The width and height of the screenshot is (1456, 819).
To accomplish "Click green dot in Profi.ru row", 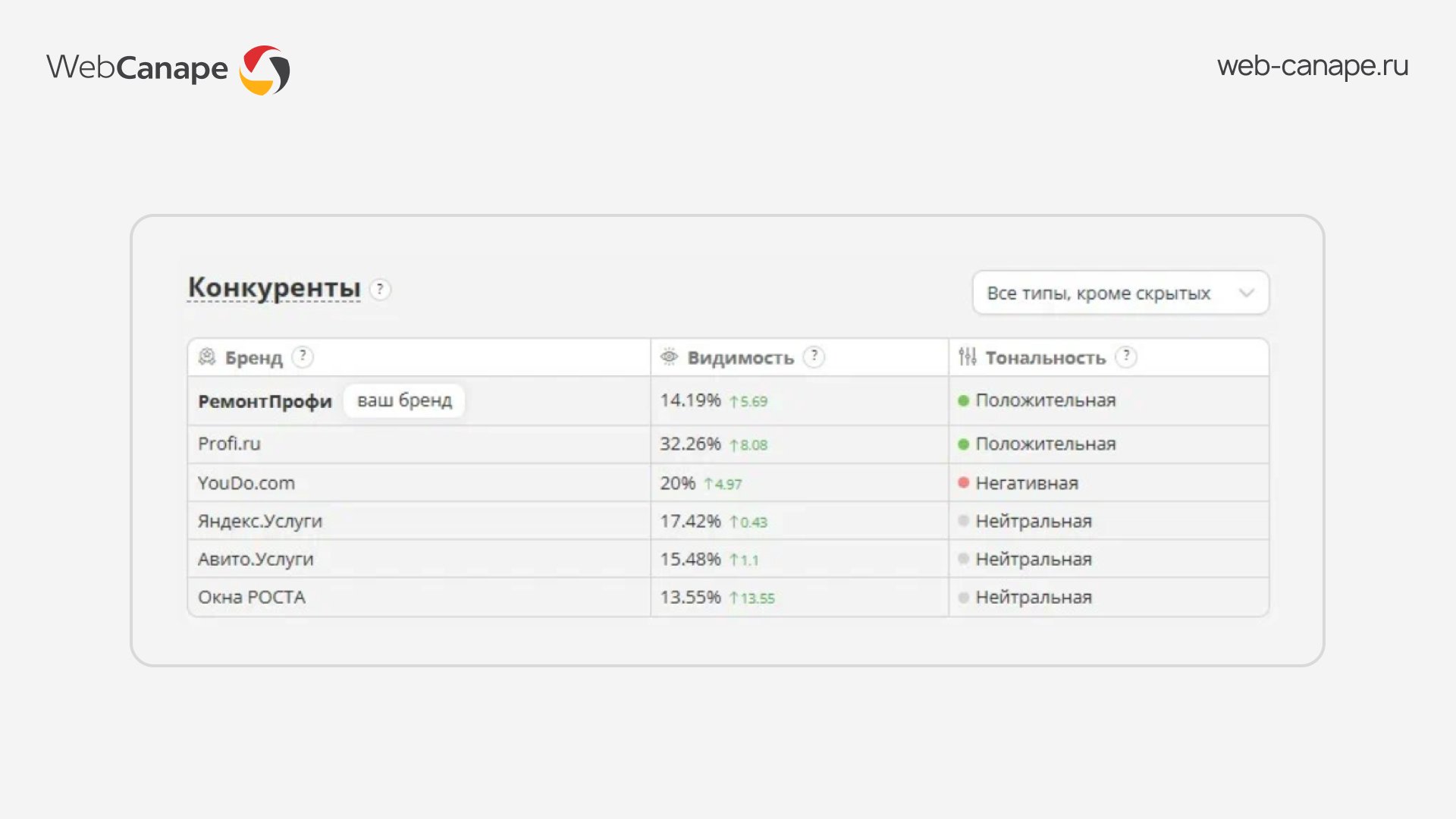I will tap(963, 444).
